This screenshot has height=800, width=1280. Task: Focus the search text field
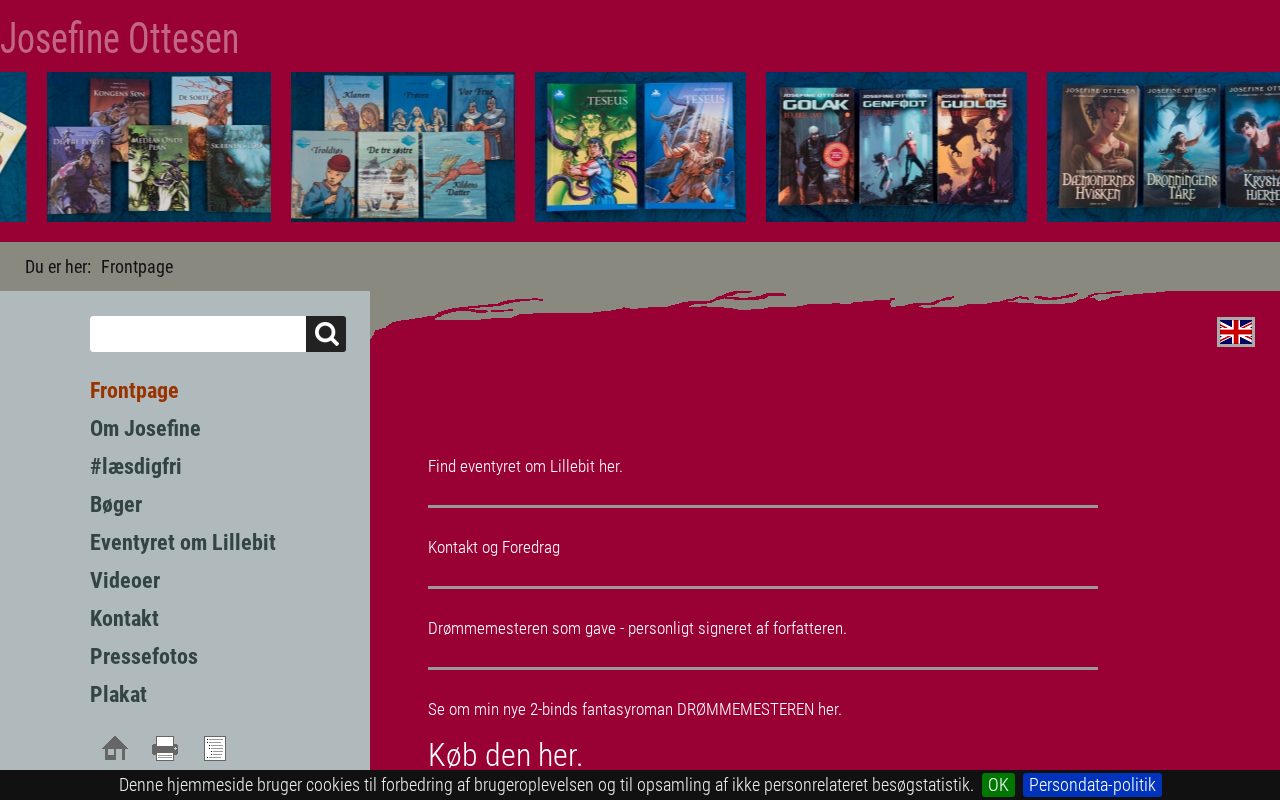[x=198, y=334]
